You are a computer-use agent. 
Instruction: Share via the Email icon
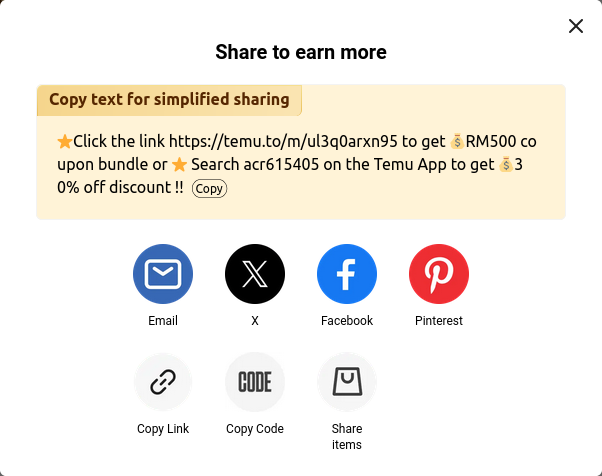[x=163, y=274]
